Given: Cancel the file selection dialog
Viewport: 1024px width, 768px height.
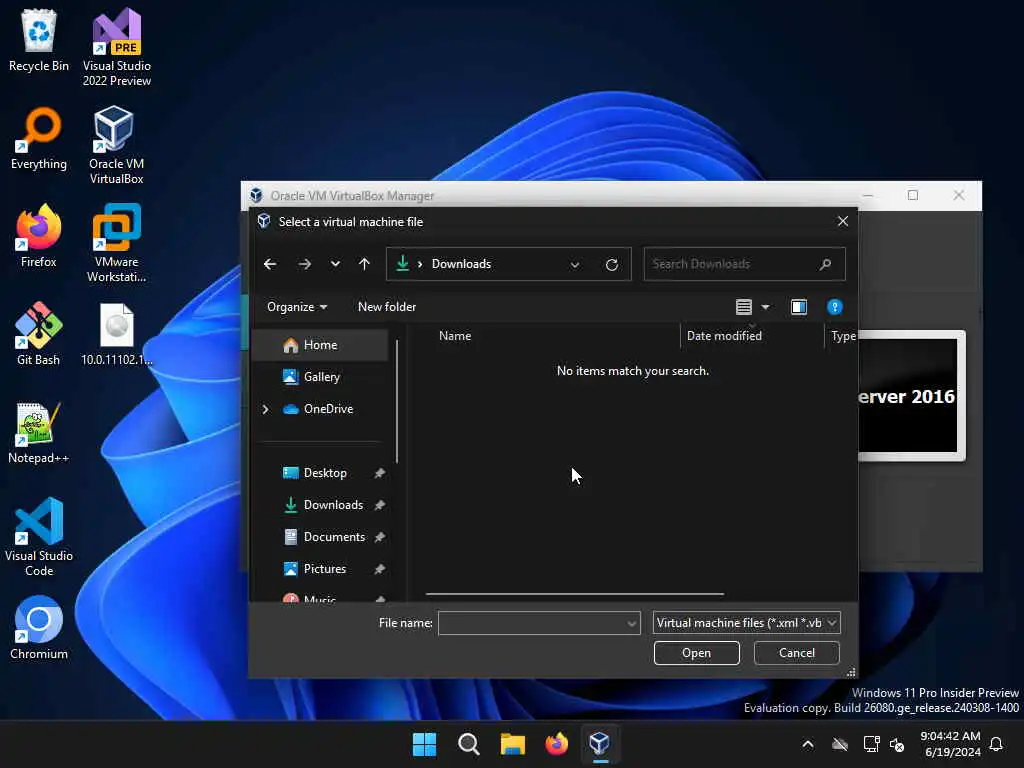Looking at the screenshot, I should click(796, 653).
